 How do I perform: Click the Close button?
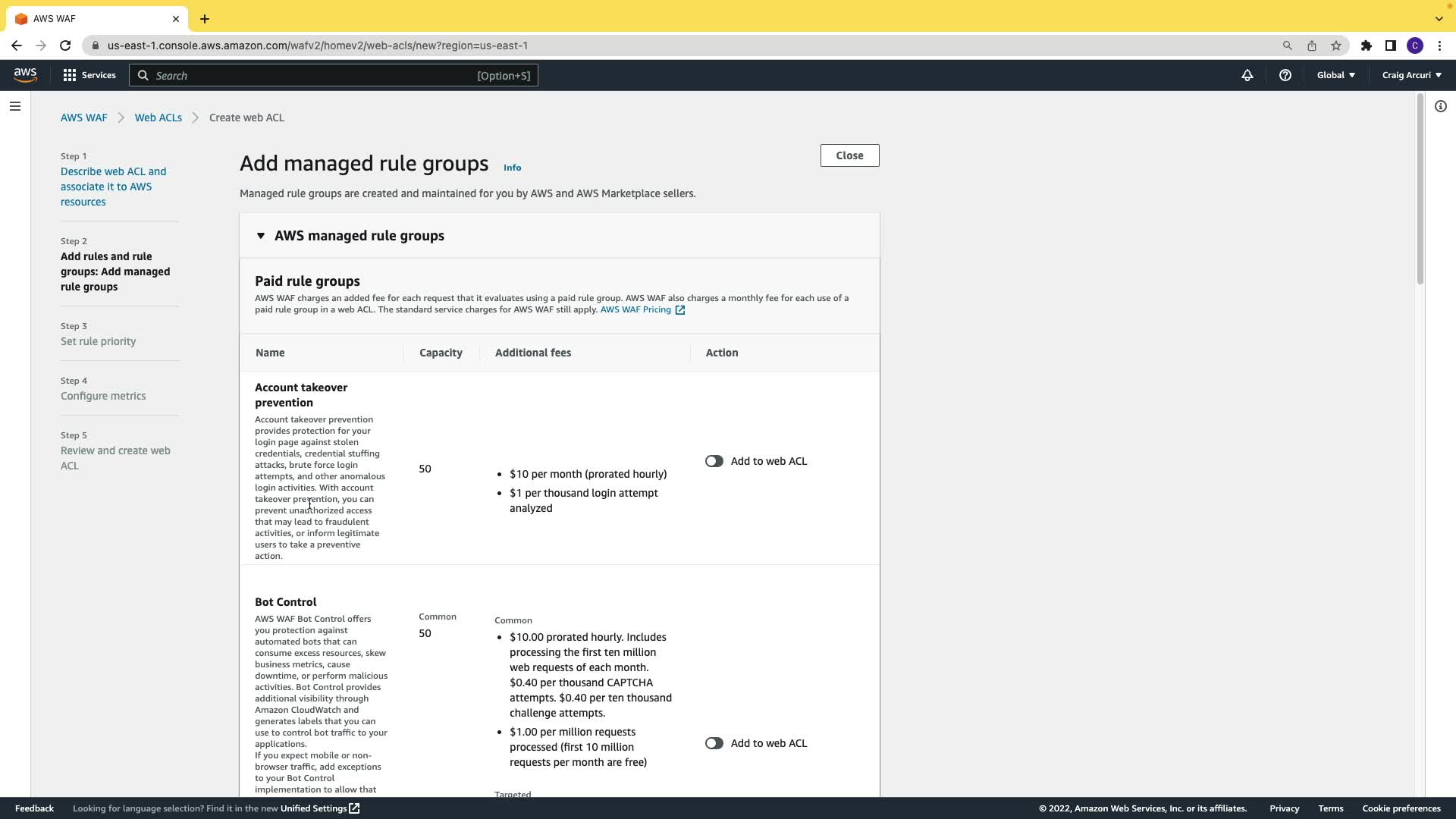[849, 155]
